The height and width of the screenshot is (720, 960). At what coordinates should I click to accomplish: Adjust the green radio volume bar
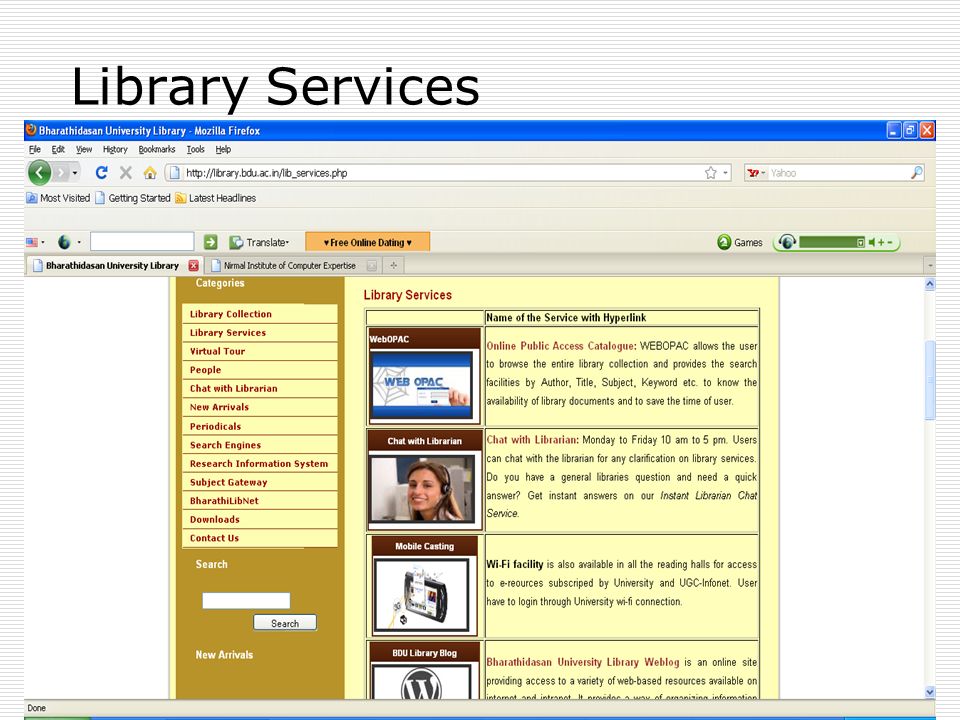pyautogui.click(x=831, y=242)
